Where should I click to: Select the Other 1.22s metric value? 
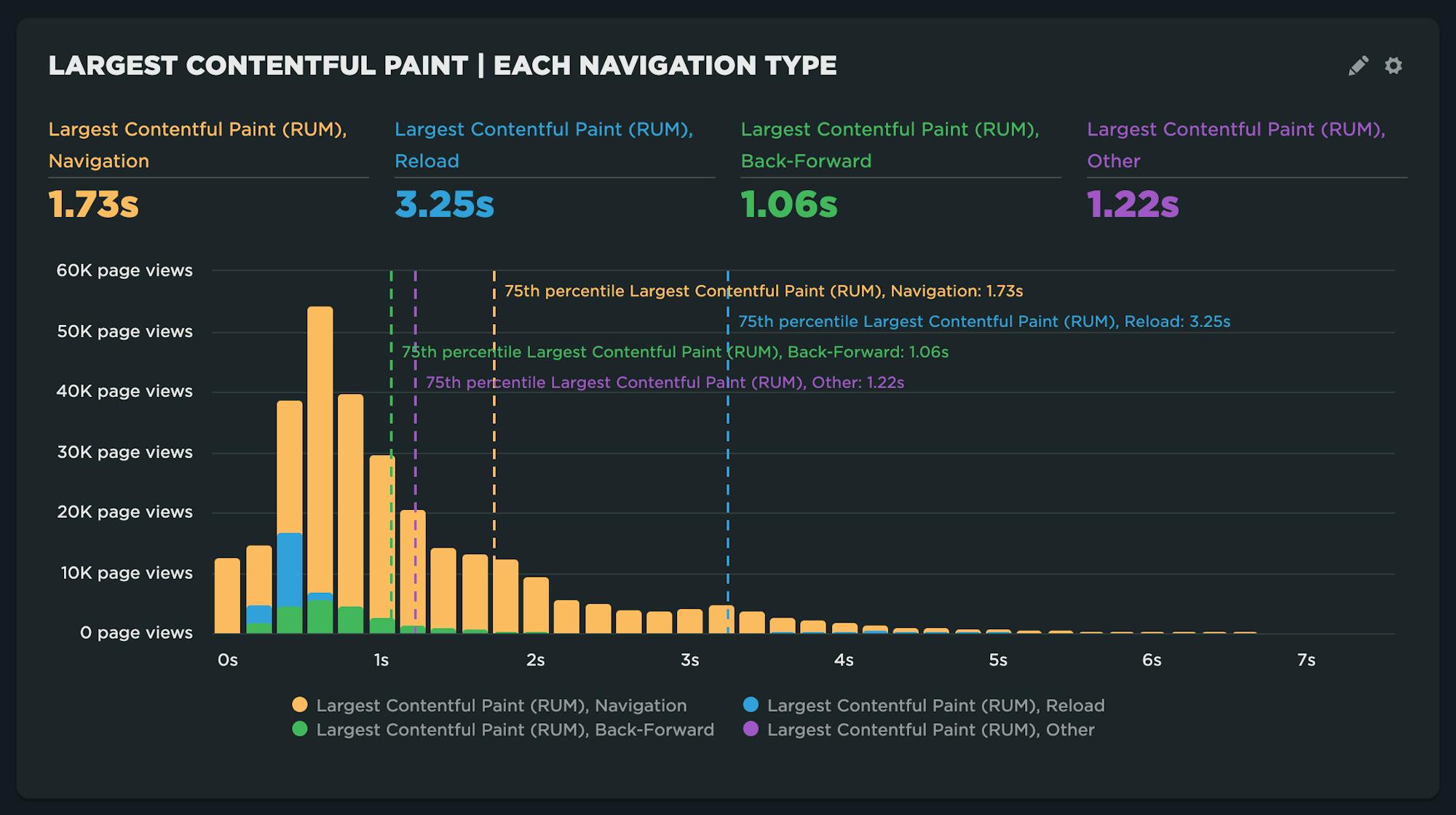[1132, 205]
